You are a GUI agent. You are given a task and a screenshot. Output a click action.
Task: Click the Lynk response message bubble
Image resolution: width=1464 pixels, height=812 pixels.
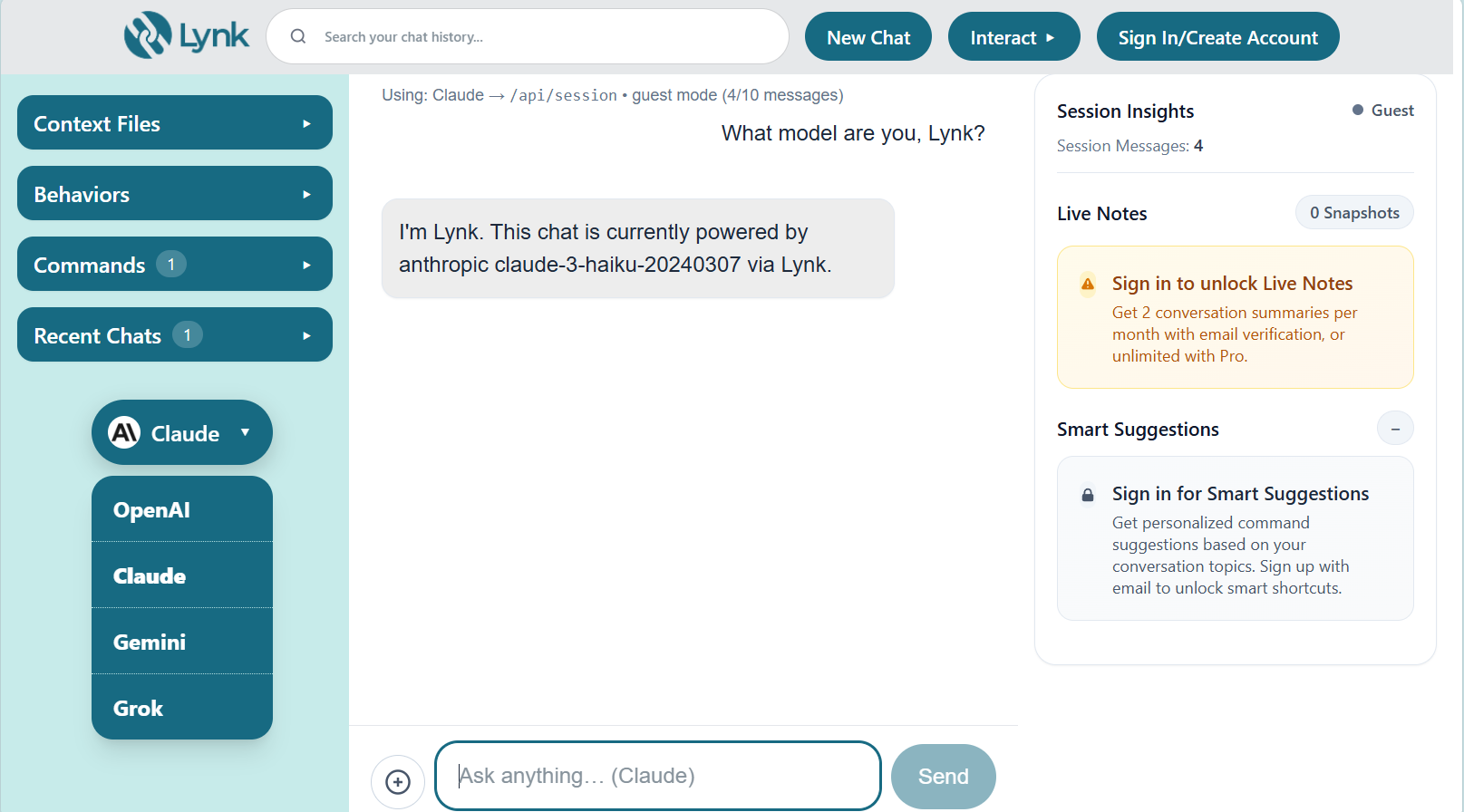638,248
